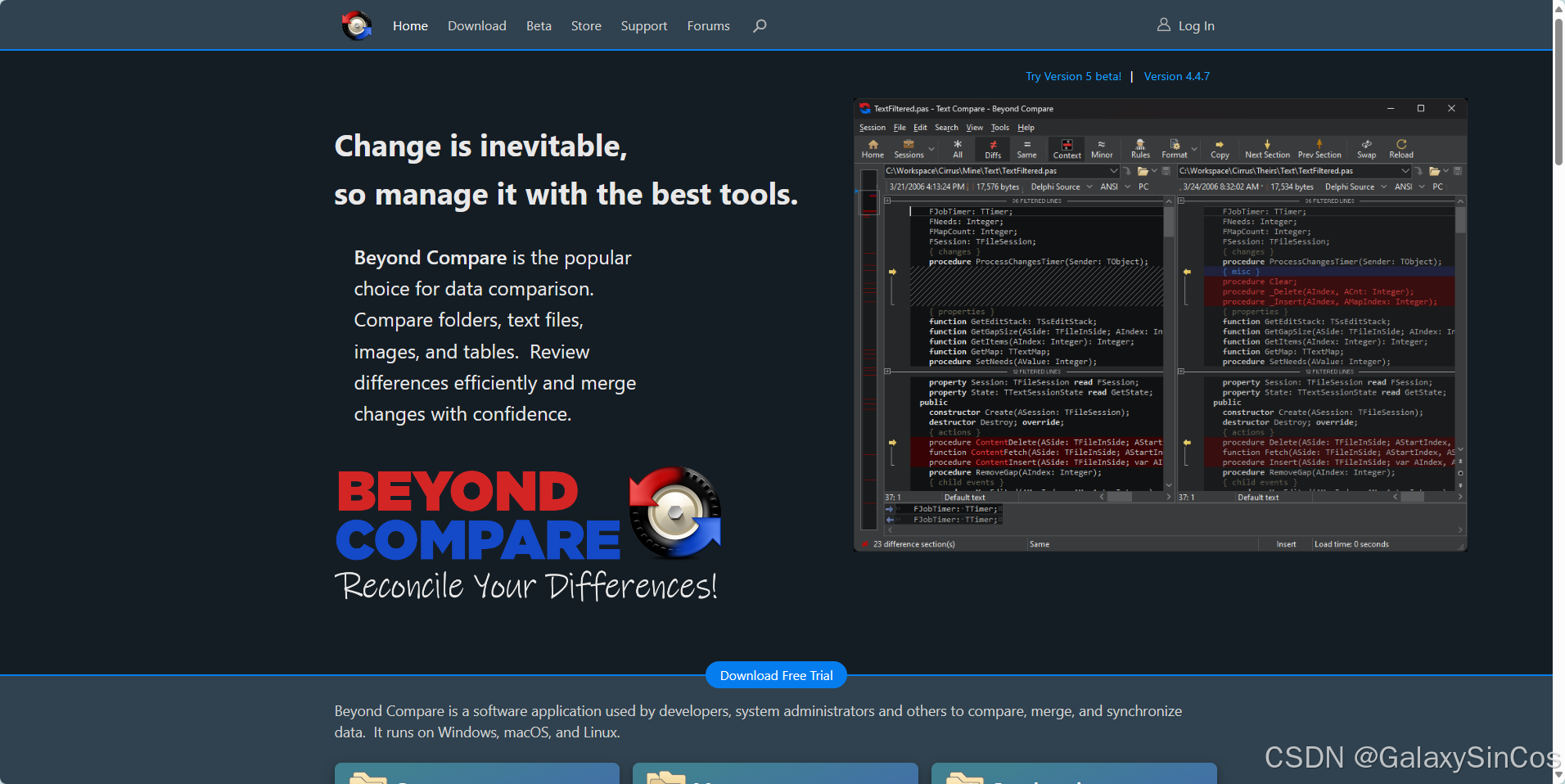Click the Home toolbar button in Beyond Compare

[x=873, y=148]
